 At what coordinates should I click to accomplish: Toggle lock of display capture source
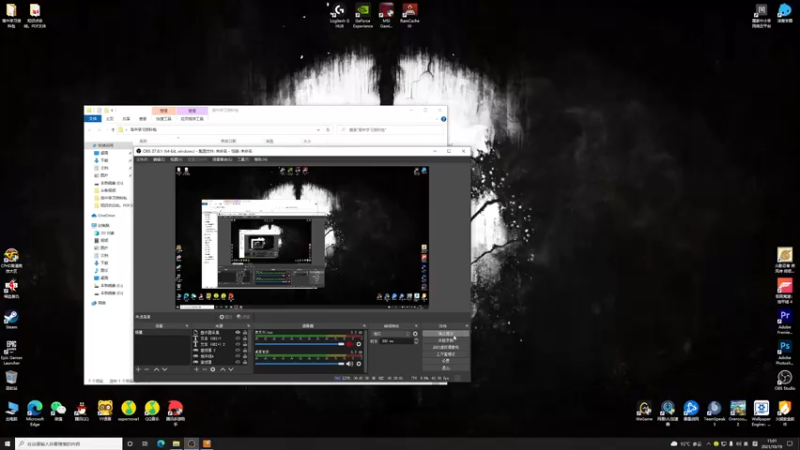coord(245,332)
